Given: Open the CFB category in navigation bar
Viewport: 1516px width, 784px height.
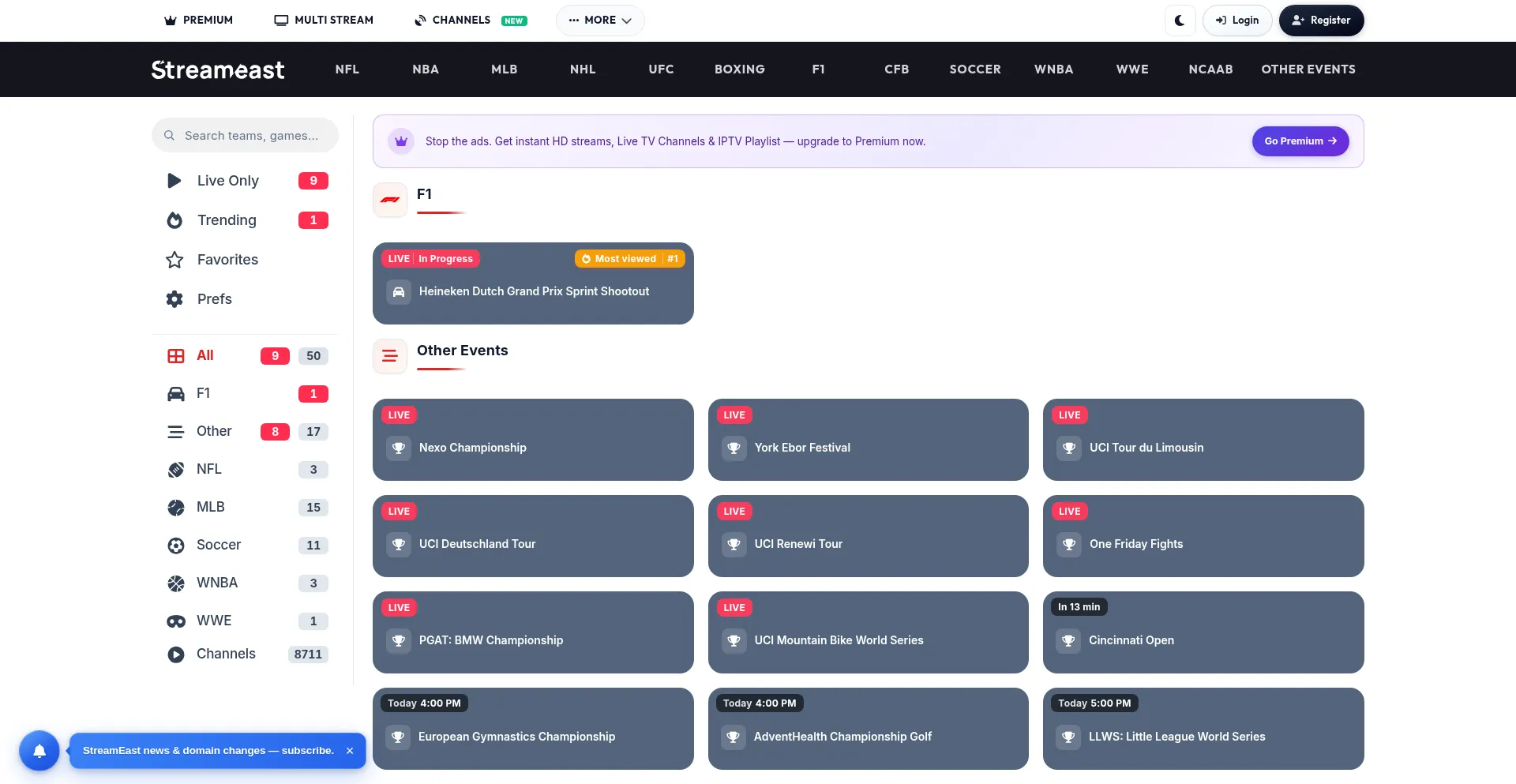Looking at the screenshot, I should coord(897,69).
